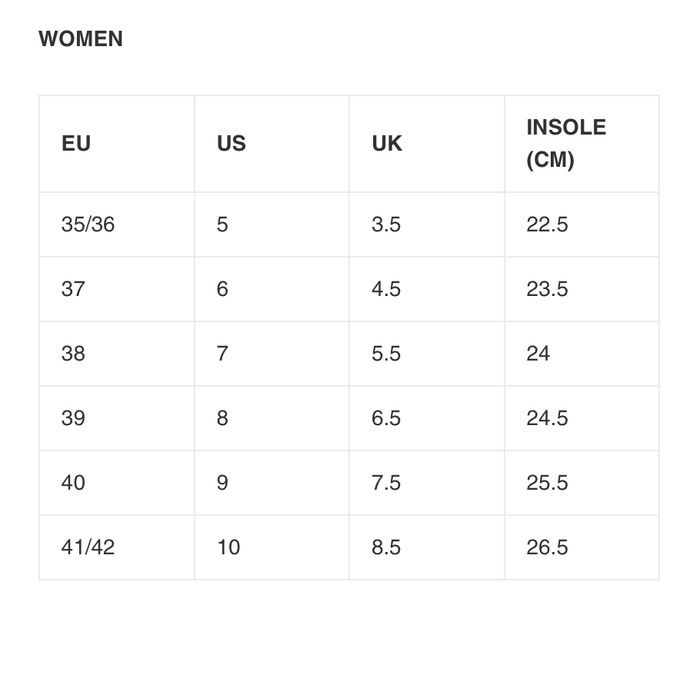
Task: Select the EU 38 size cell
Action: pos(73,353)
